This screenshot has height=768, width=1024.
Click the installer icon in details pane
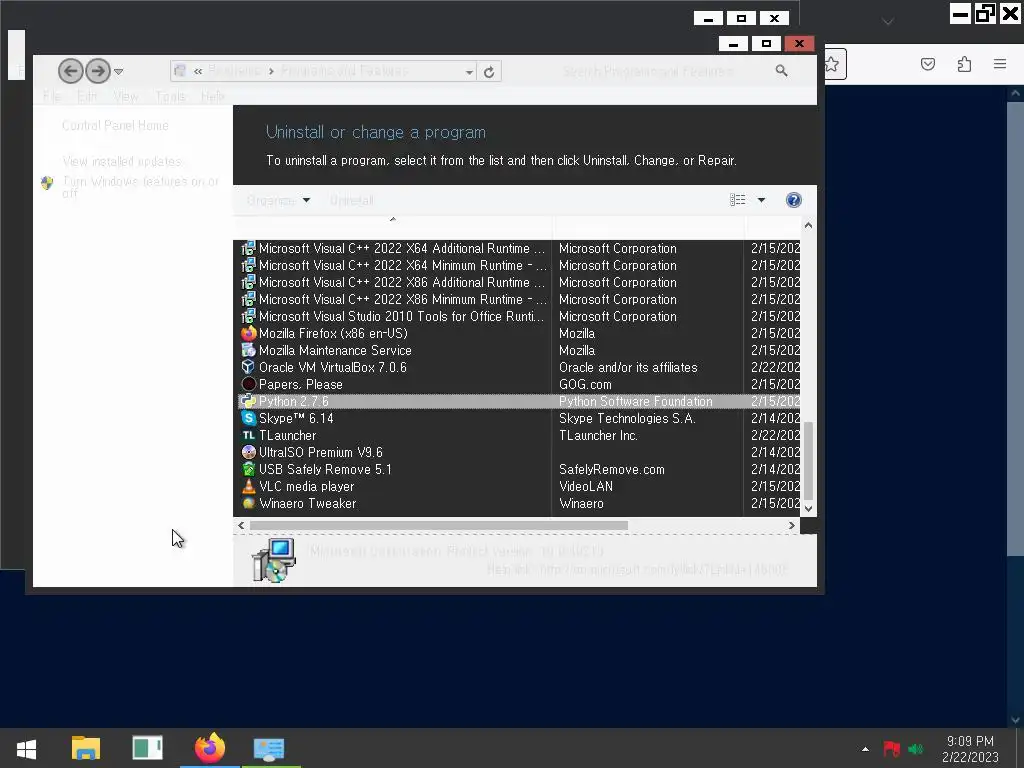click(274, 560)
